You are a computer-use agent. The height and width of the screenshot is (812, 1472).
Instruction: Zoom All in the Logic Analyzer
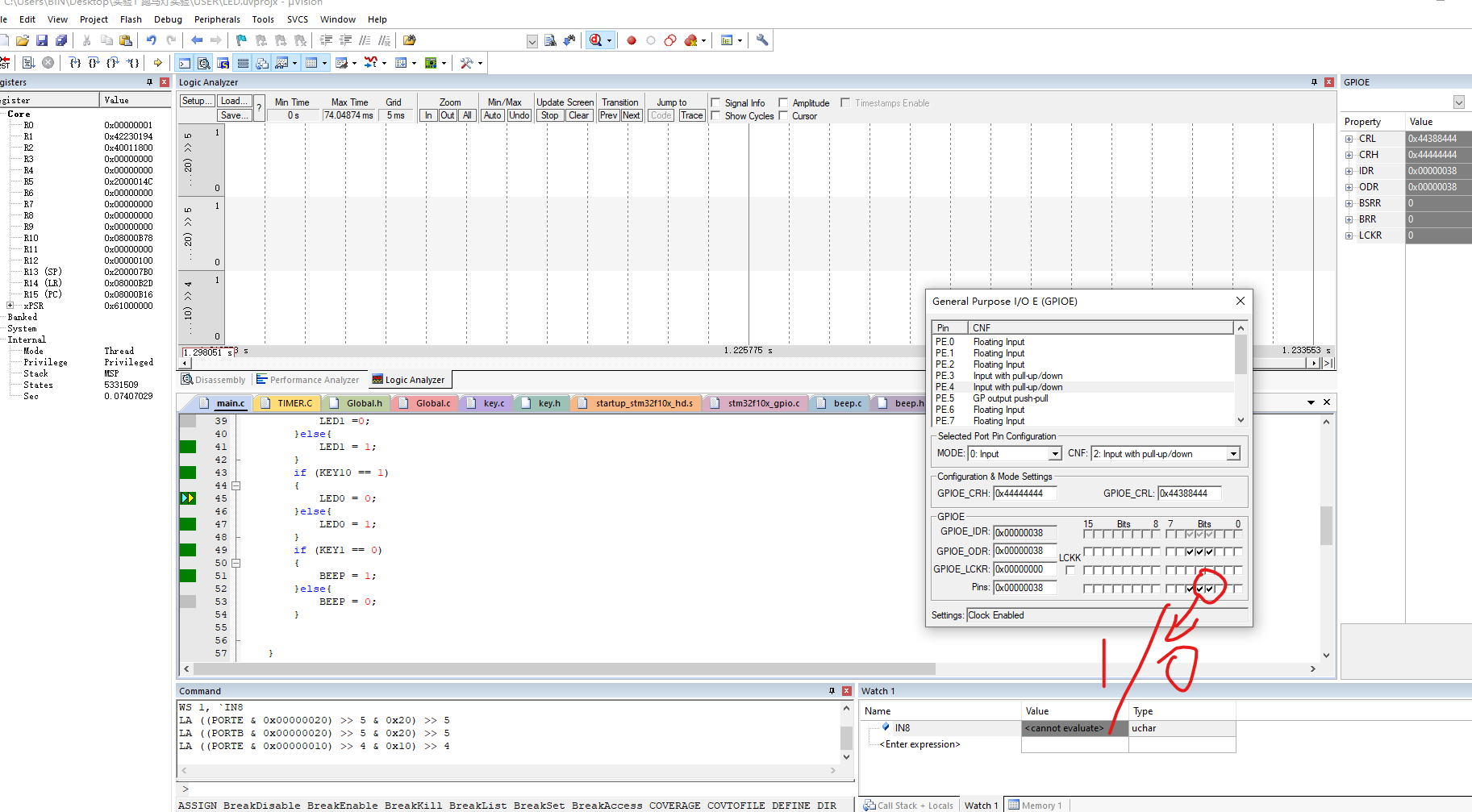point(467,115)
